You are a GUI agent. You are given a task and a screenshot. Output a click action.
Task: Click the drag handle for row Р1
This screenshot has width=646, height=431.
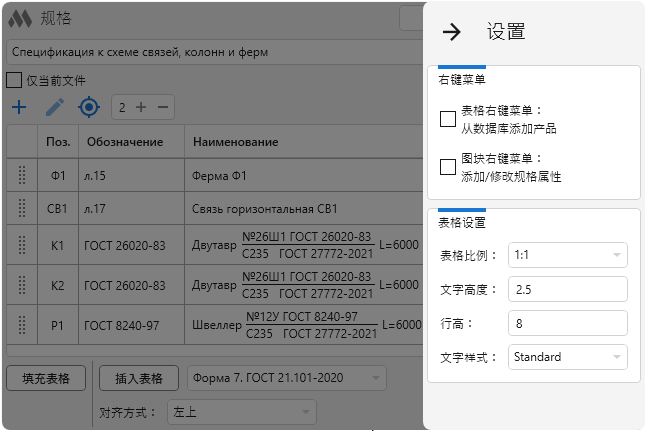tap(22, 324)
